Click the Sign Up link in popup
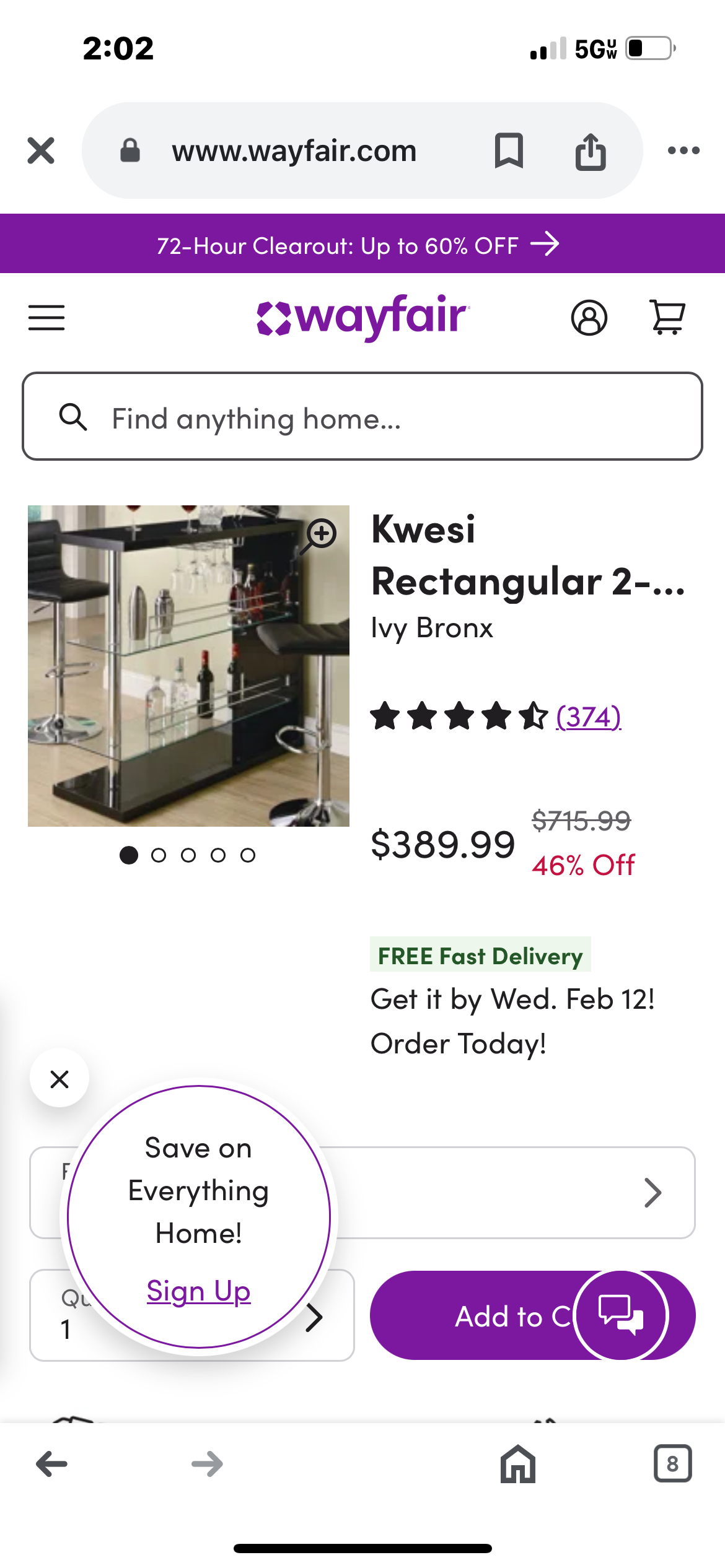This screenshot has width=725, height=1568. [x=198, y=1291]
